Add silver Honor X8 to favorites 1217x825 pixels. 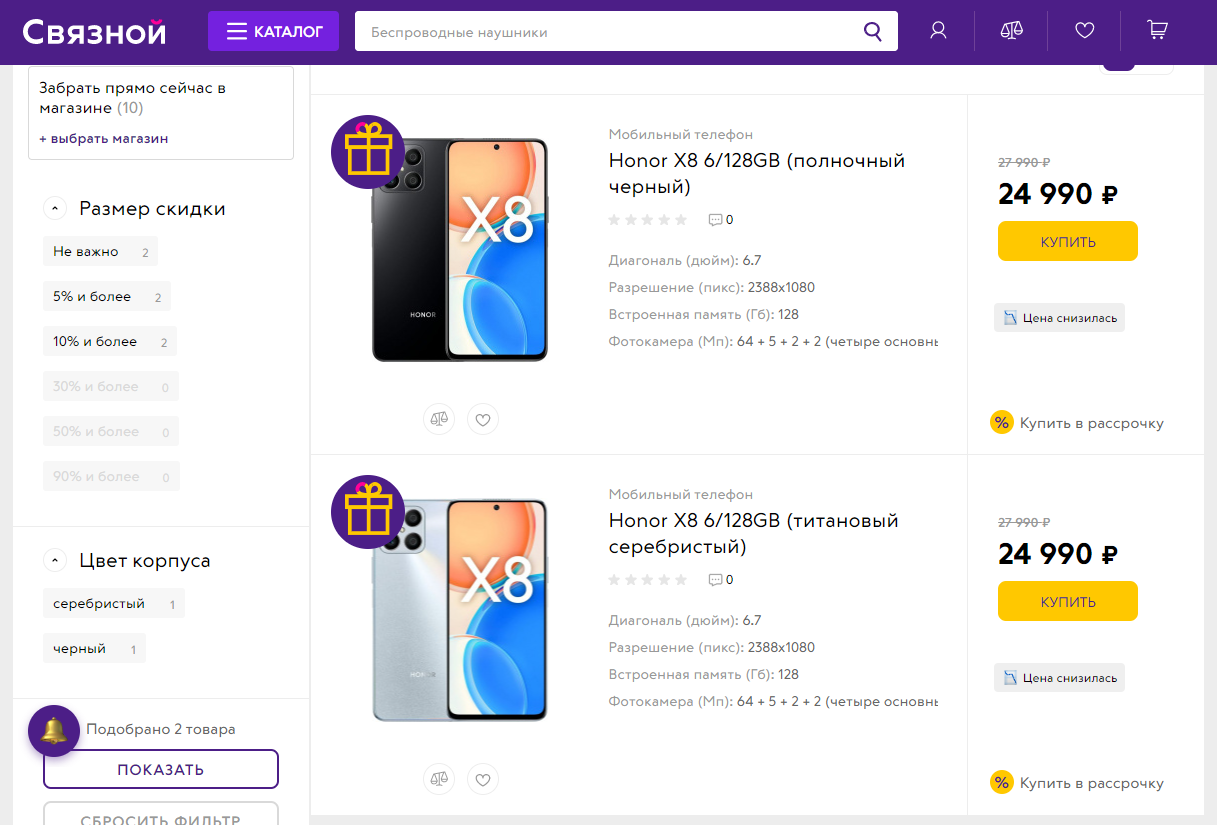click(483, 779)
